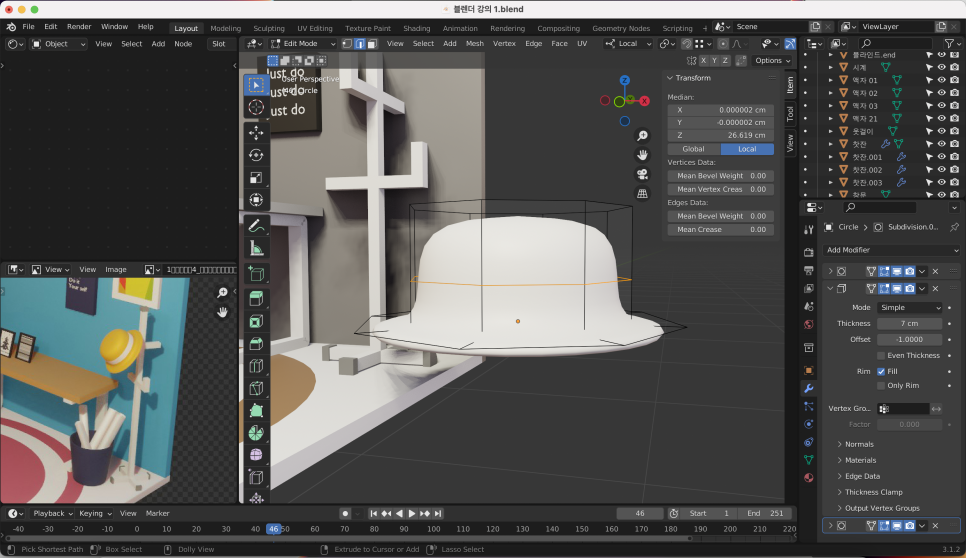Expand 액자 03 tree item in outliner

pos(830,106)
